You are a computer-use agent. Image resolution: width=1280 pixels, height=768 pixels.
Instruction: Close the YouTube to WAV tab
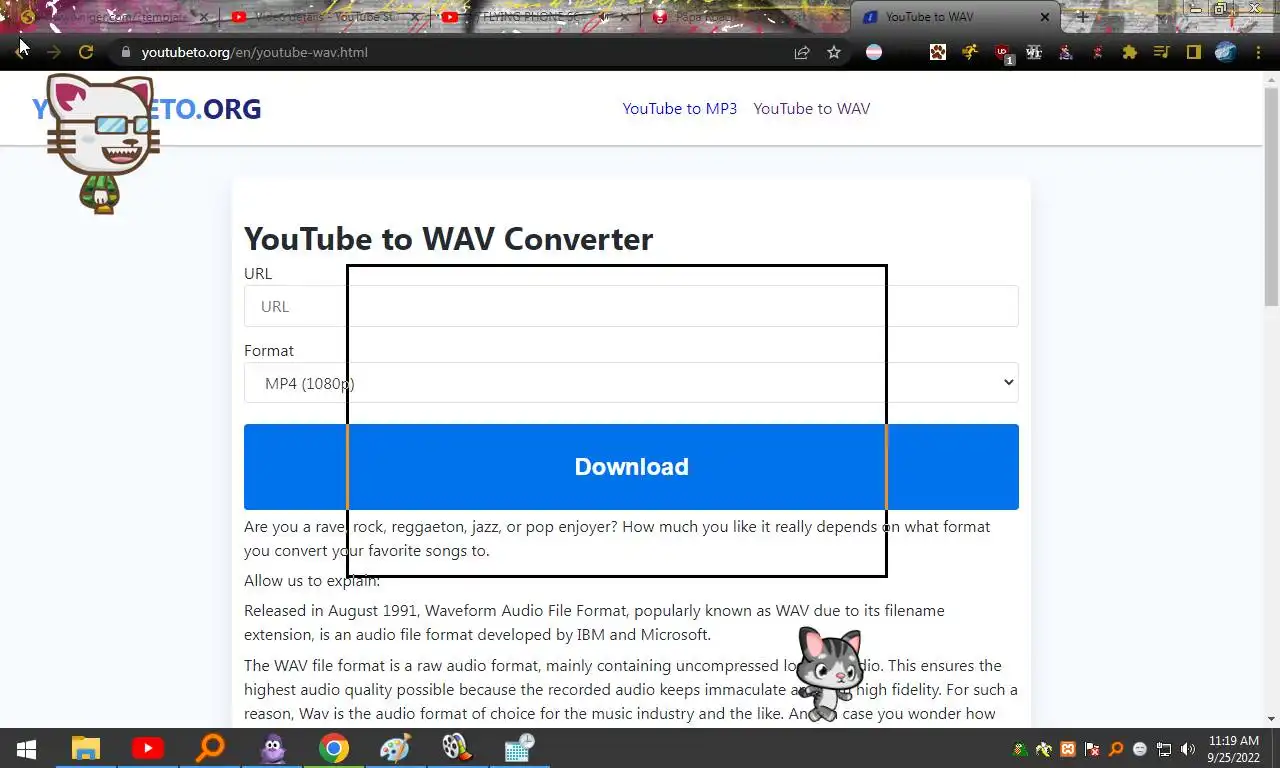point(1045,17)
